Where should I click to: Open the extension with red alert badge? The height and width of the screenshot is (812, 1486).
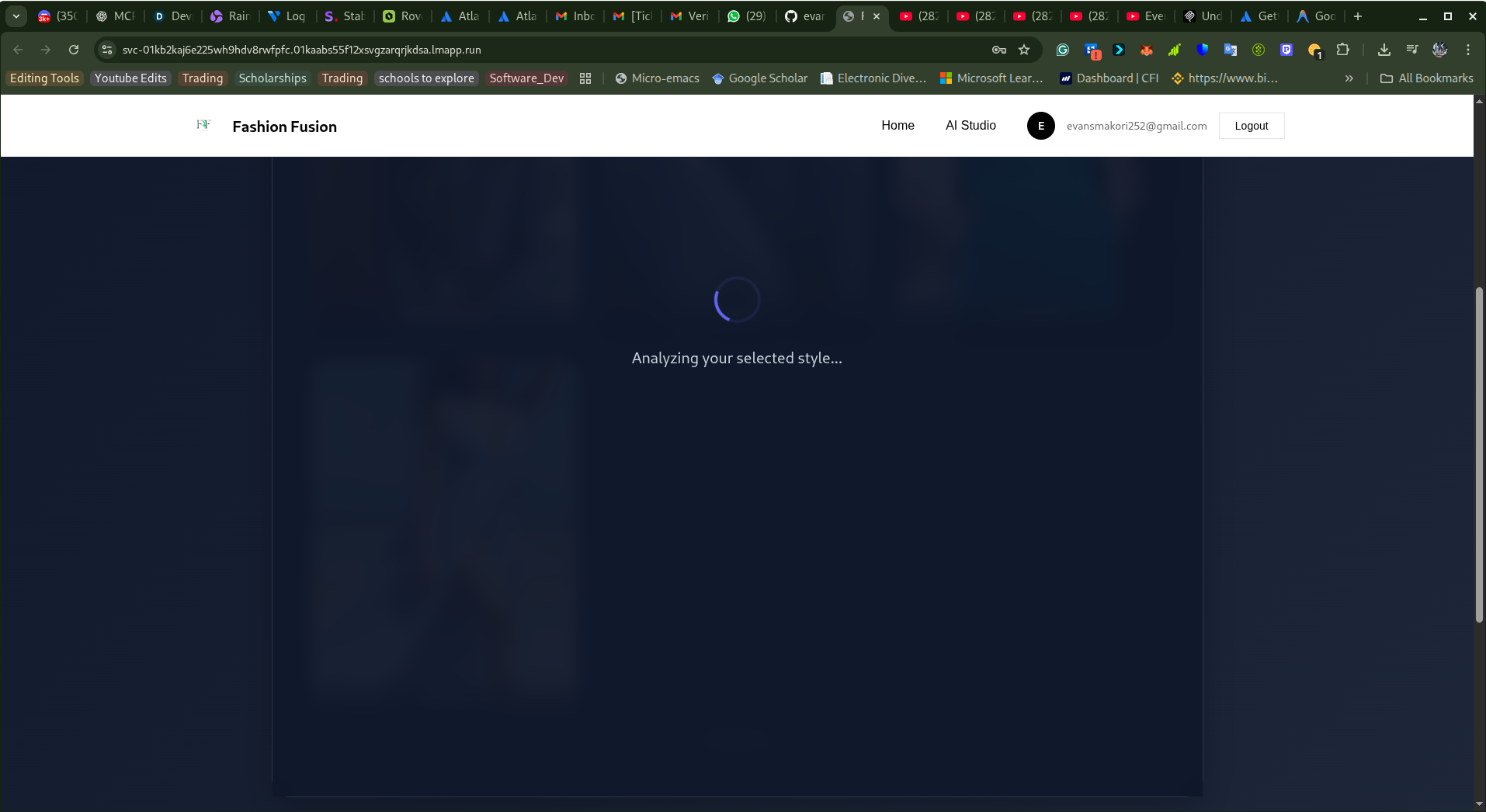[1092, 50]
